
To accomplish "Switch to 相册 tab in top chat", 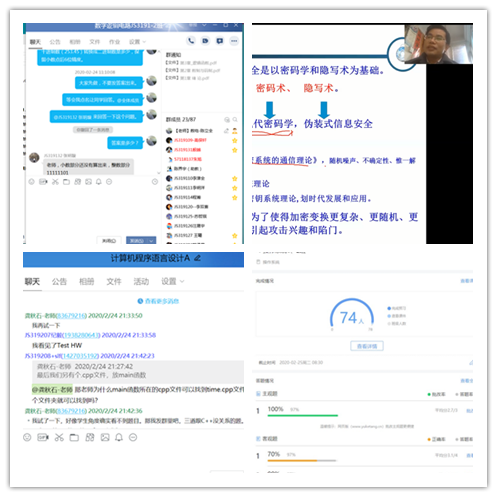I will (x=75, y=42).
